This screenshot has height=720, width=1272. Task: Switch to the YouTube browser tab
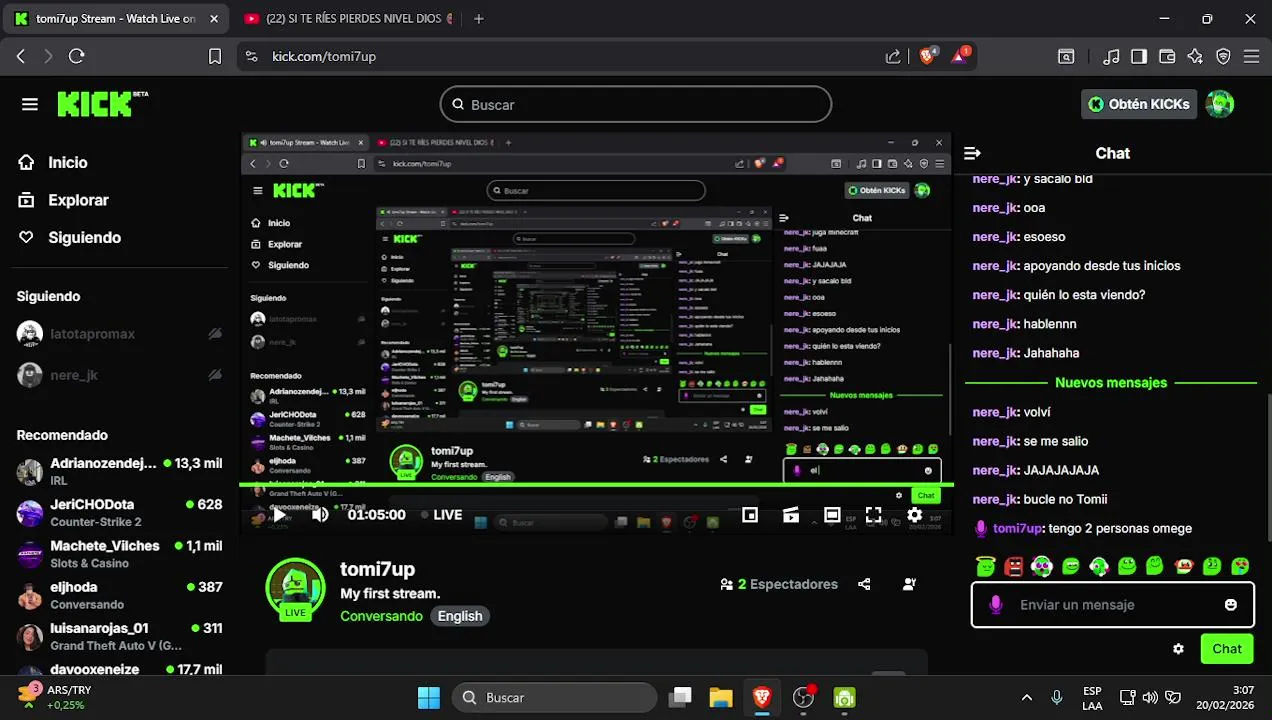click(x=350, y=19)
